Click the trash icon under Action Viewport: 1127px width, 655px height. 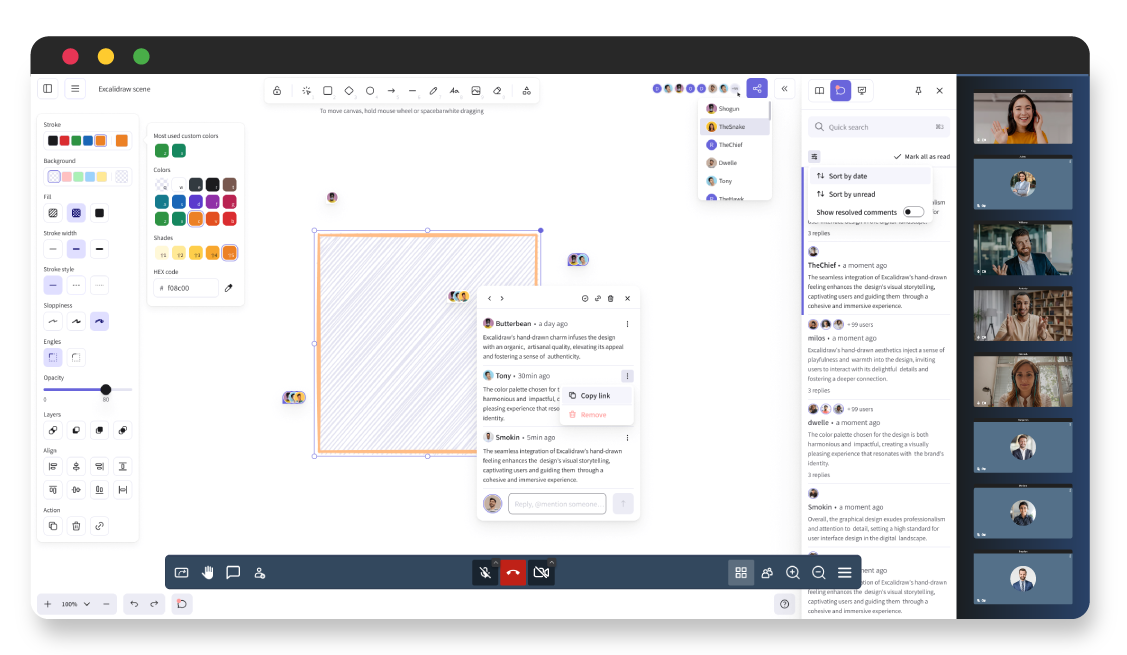click(x=76, y=525)
